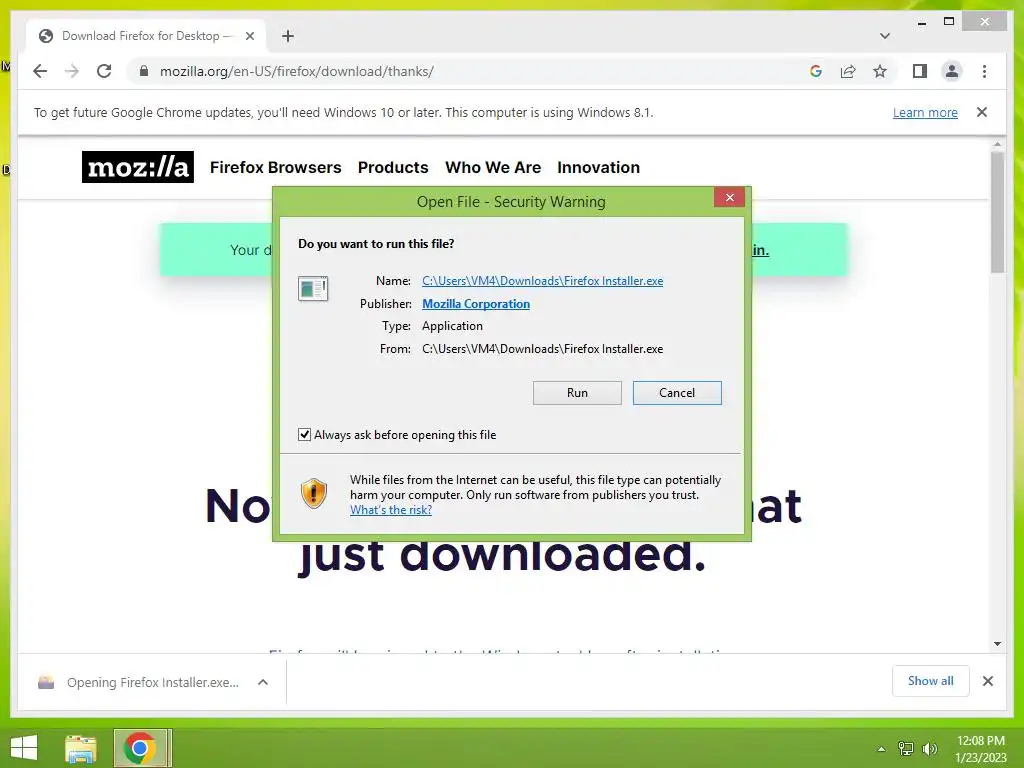Click the mozilla logo

click(138, 167)
